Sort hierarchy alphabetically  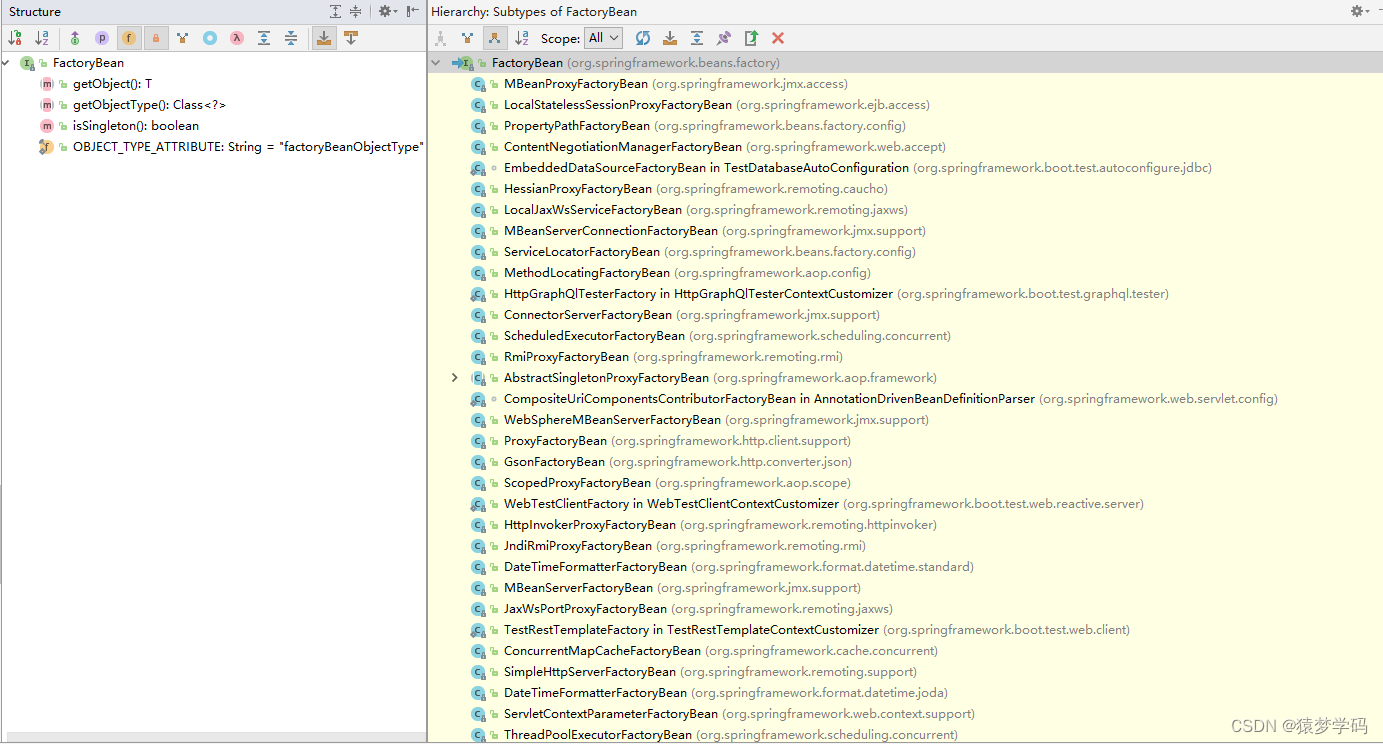point(521,38)
